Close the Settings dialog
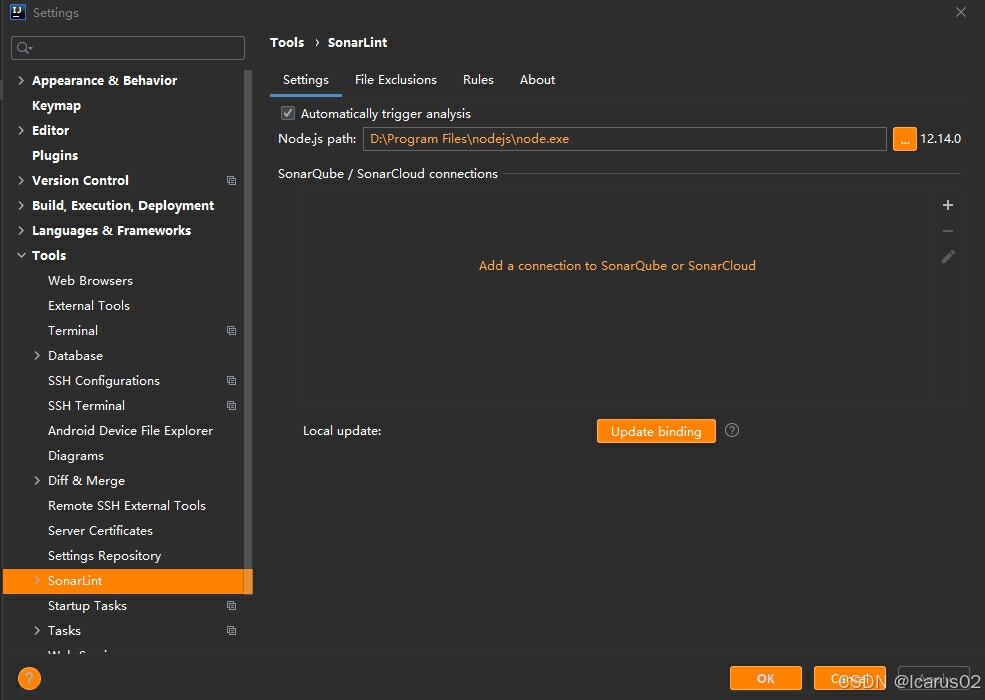 (x=961, y=12)
